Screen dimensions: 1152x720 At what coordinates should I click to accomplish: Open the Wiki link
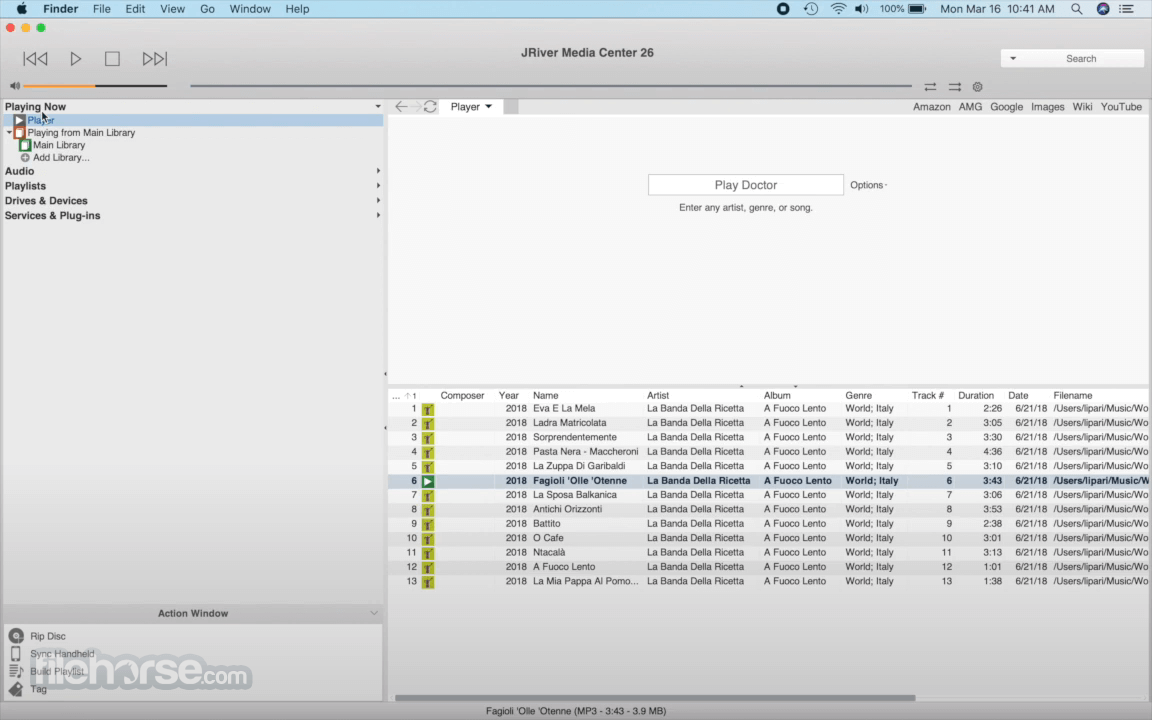1082,107
